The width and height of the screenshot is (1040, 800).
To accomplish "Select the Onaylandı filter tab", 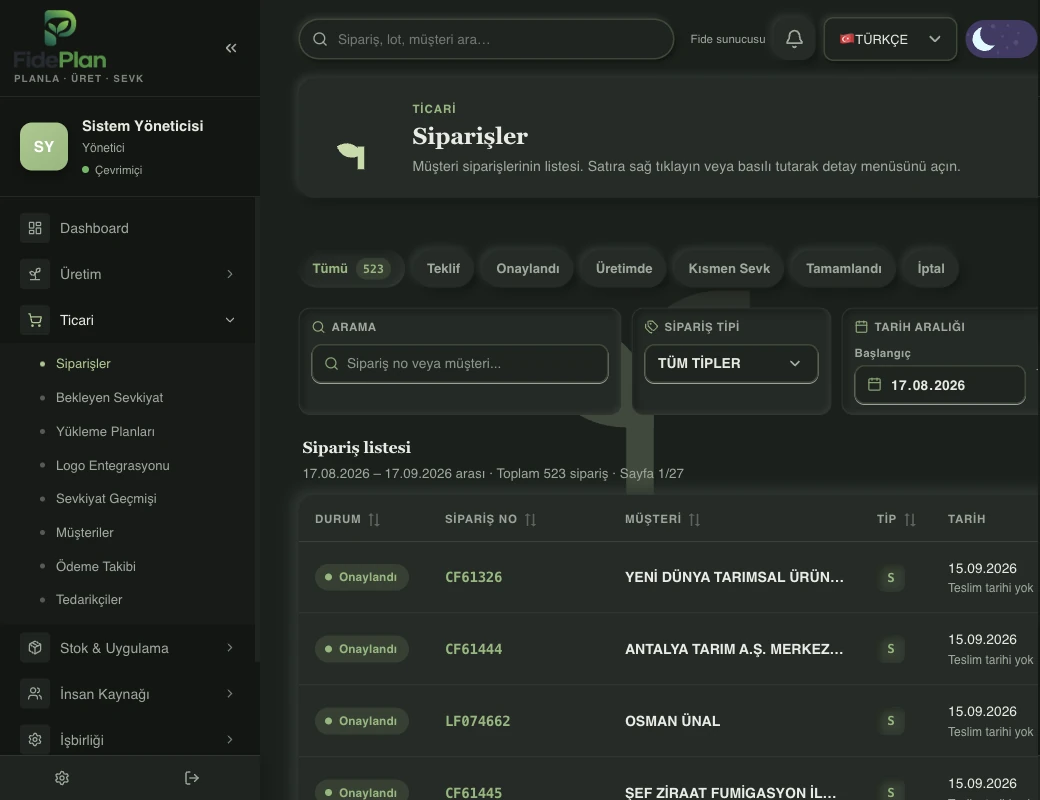I will (527, 269).
